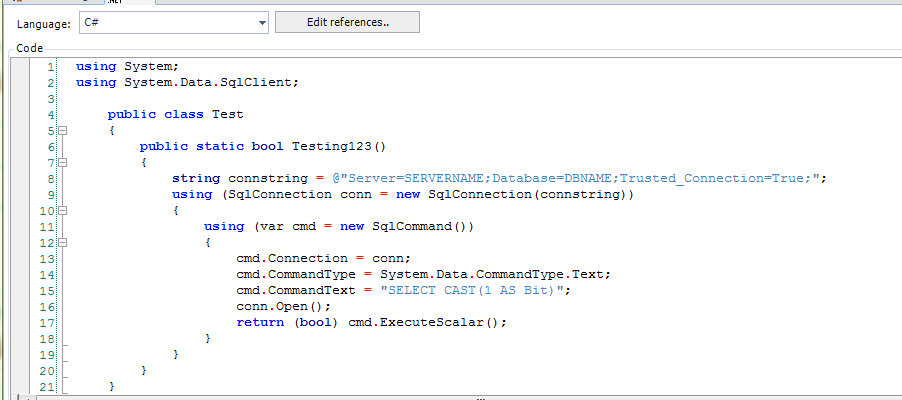
Task: Click line number 21 in the gutter
Action: tap(46, 386)
